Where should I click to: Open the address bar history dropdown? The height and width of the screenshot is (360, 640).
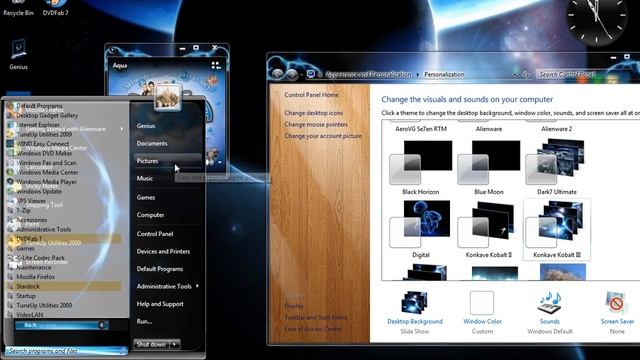click(515, 75)
